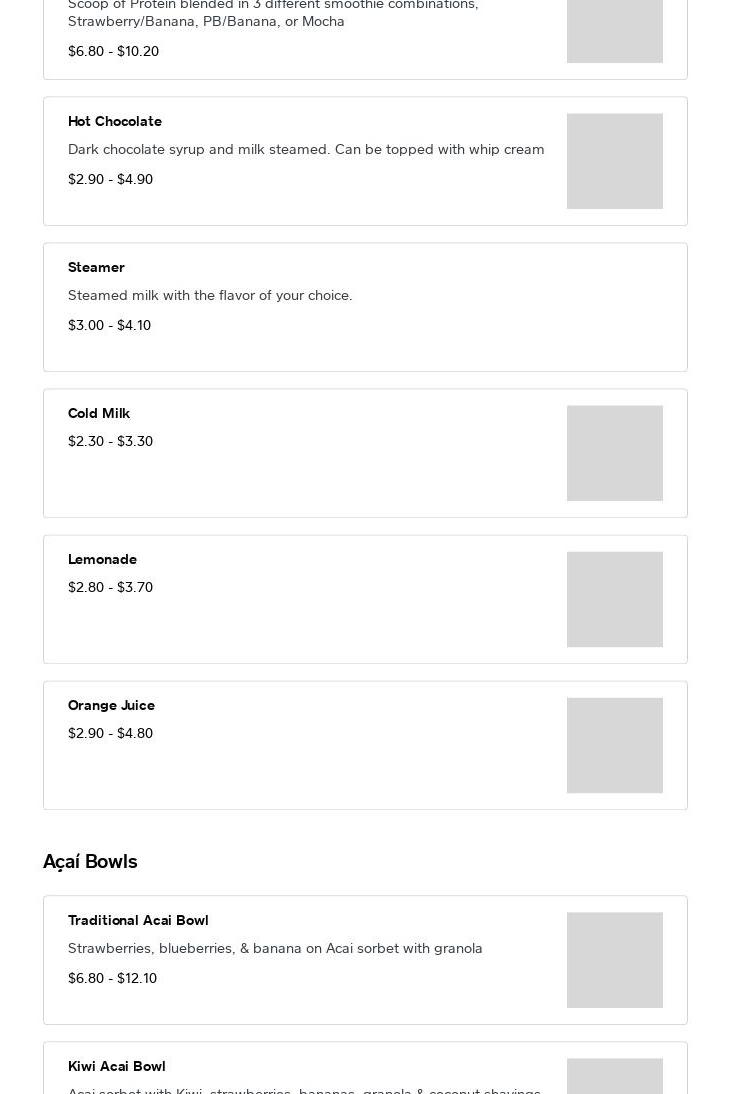730x1094 pixels.
Task: Click the Hot Chocolate placeholder image
Action: pyautogui.click(x=614, y=161)
